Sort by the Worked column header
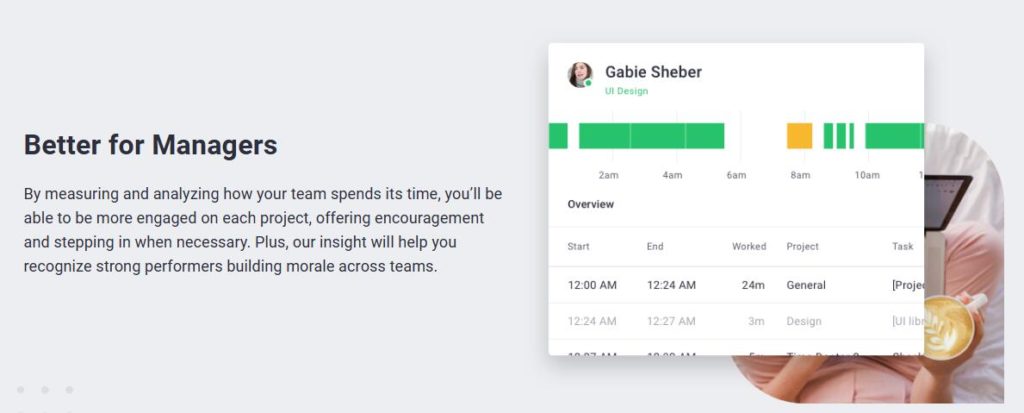The width and height of the screenshot is (1024, 413). pyautogui.click(x=748, y=246)
